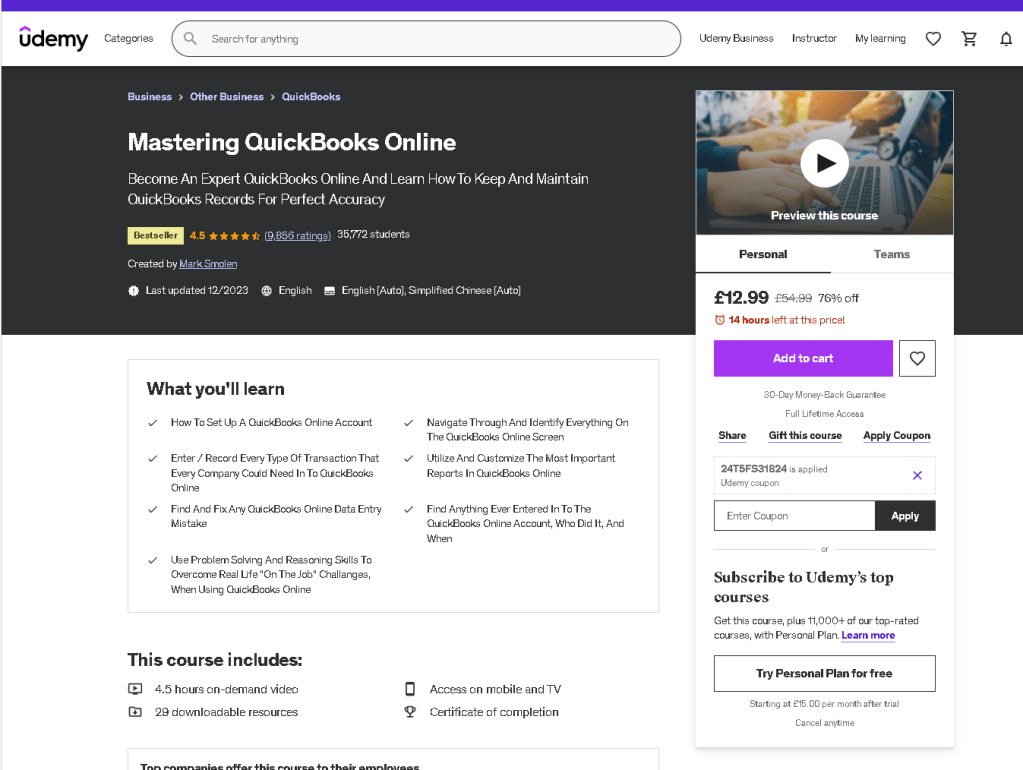The image size is (1023, 770).
Task: Select the Personal tab
Action: (763, 254)
